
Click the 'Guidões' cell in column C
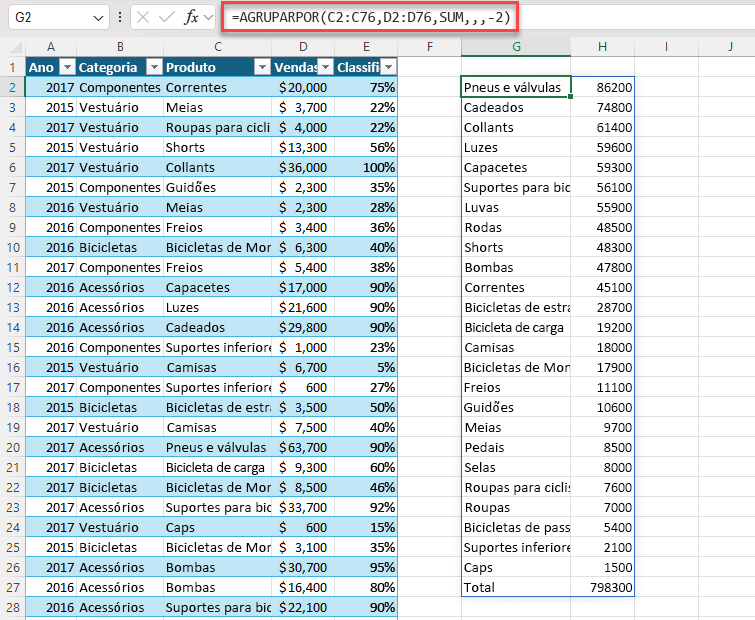218,187
